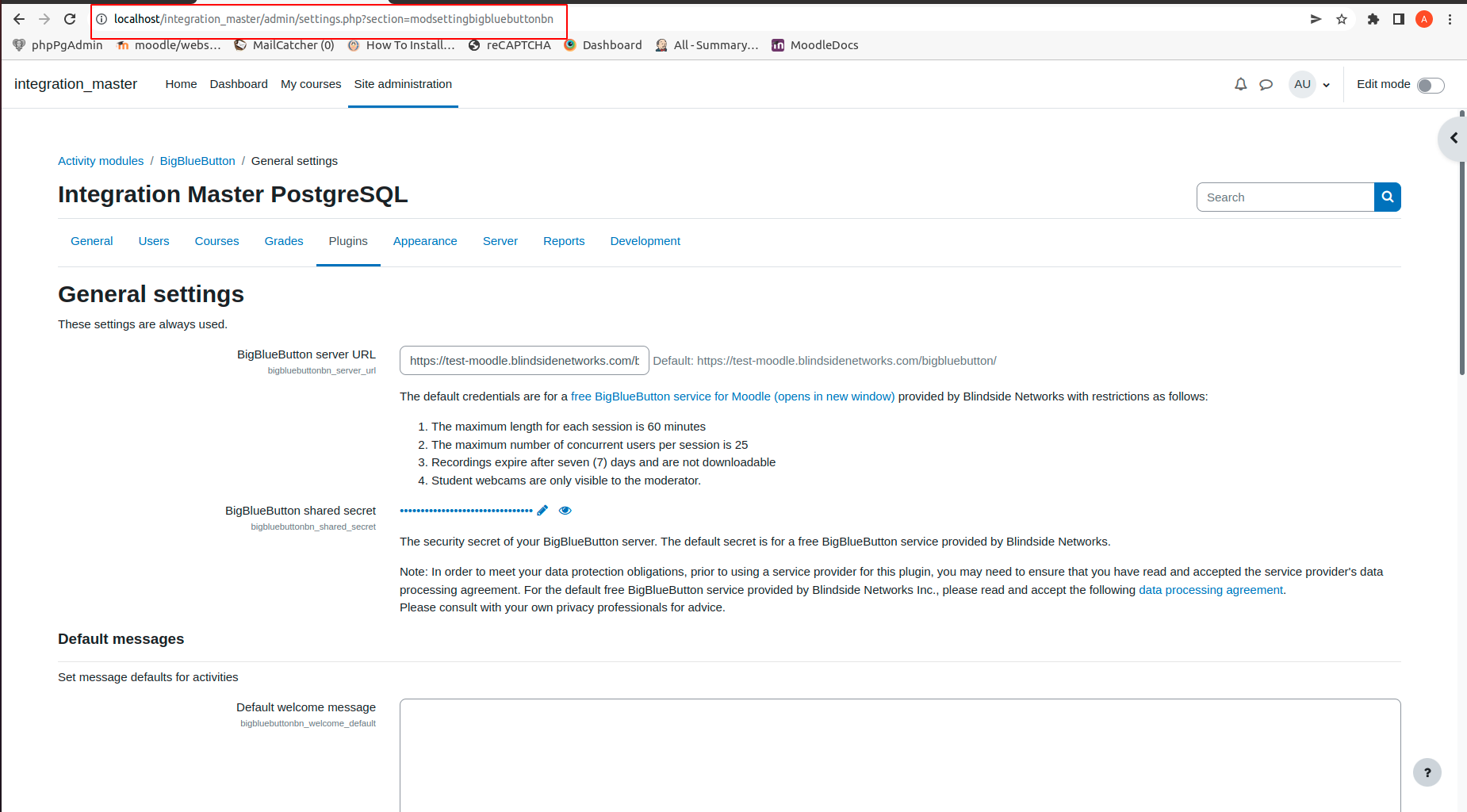Open MoodleDocs bookmark
Screen dimensions: 1467x812
click(816, 45)
